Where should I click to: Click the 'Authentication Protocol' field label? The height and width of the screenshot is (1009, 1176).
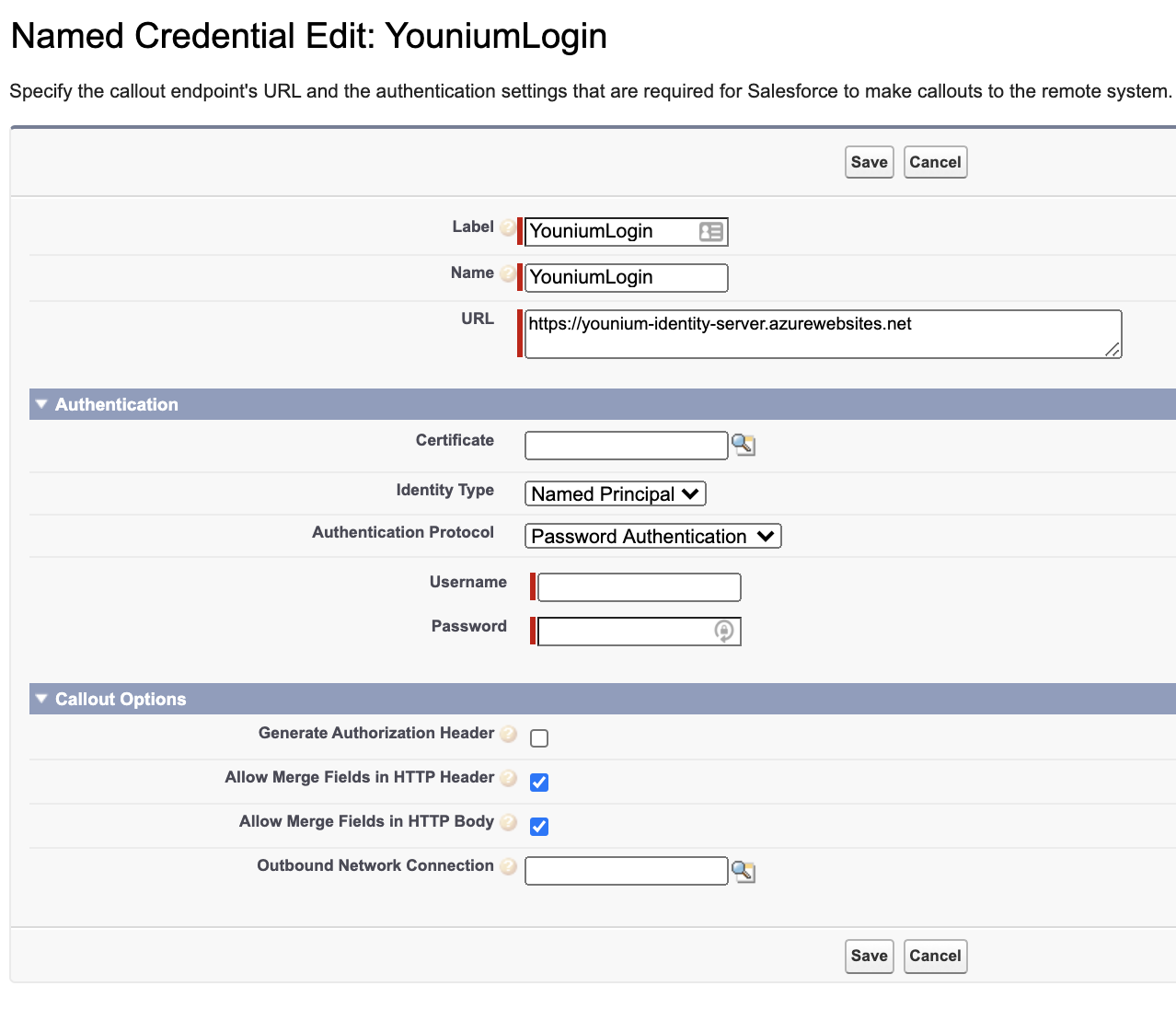(403, 532)
